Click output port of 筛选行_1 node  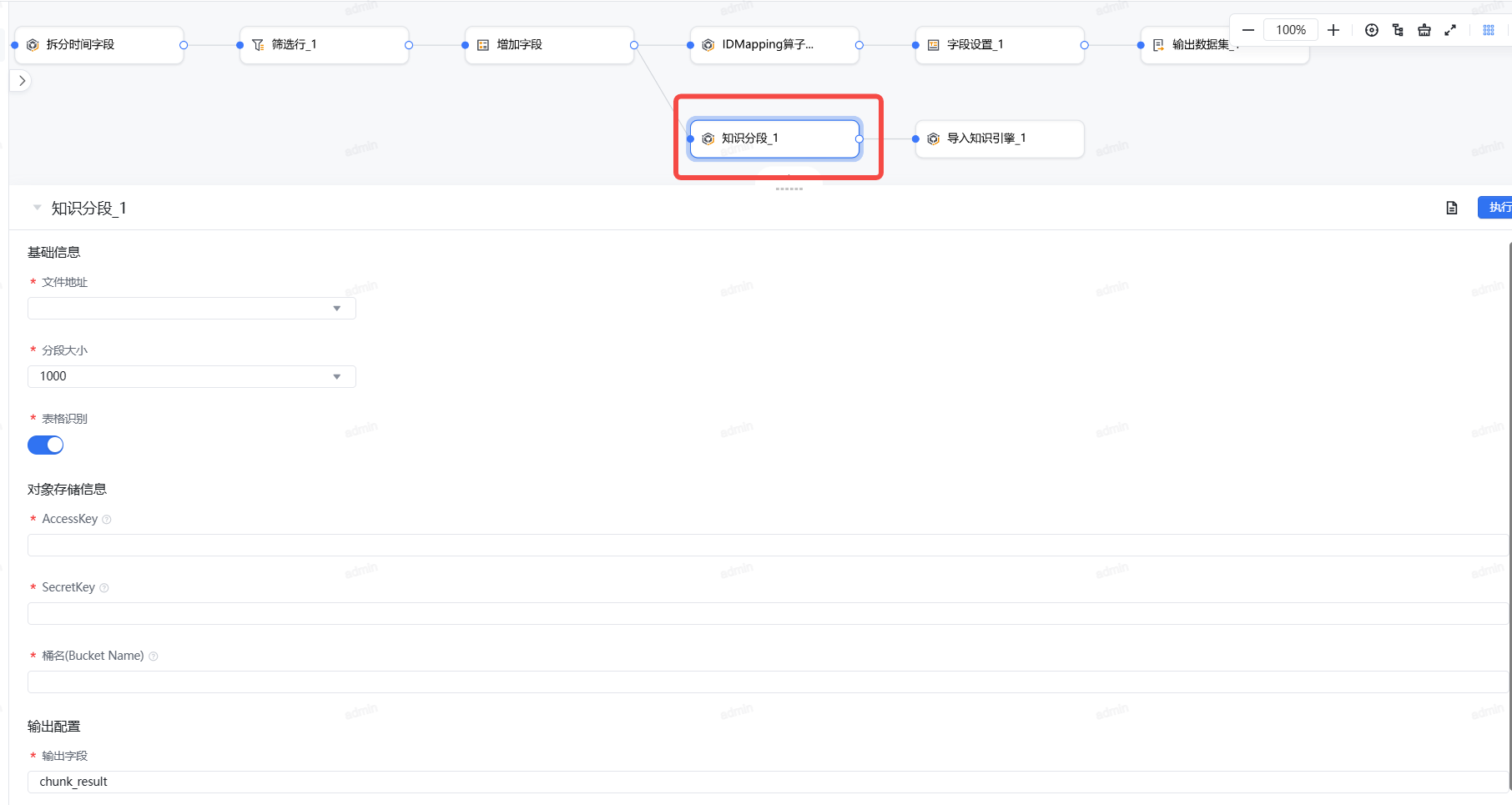[409, 45]
